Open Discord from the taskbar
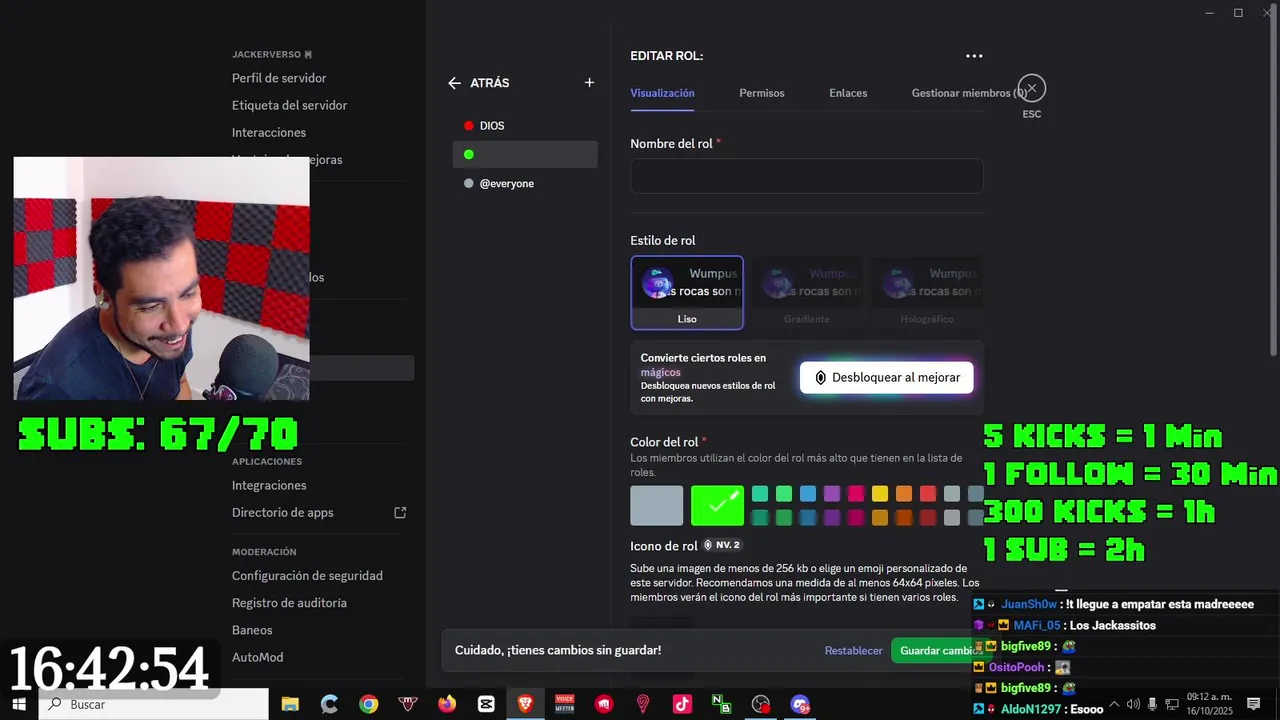 [800, 704]
